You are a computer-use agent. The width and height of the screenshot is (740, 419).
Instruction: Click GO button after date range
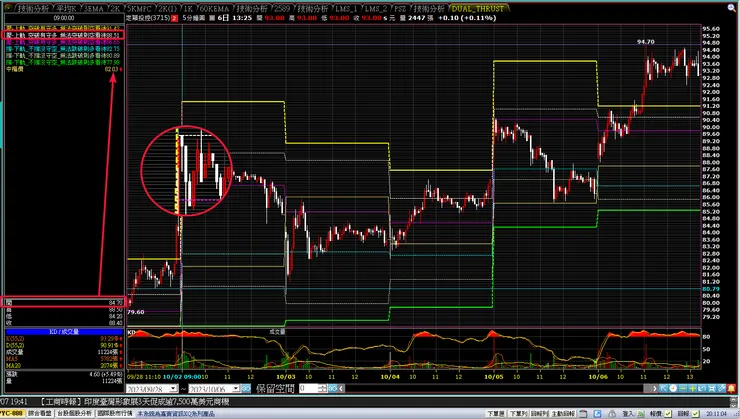click(x=246, y=388)
